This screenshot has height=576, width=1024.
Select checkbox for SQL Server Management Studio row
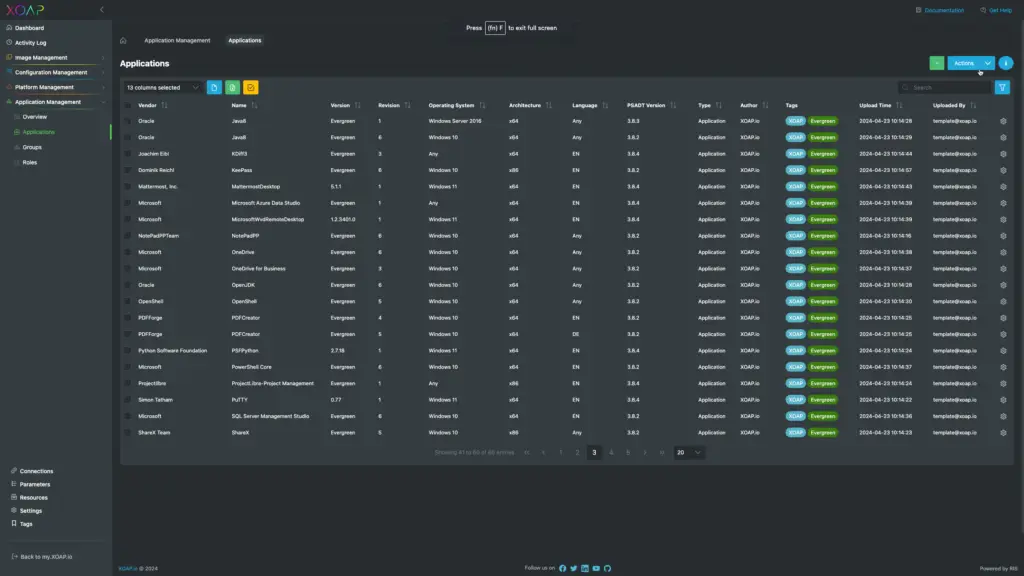(x=128, y=416)
